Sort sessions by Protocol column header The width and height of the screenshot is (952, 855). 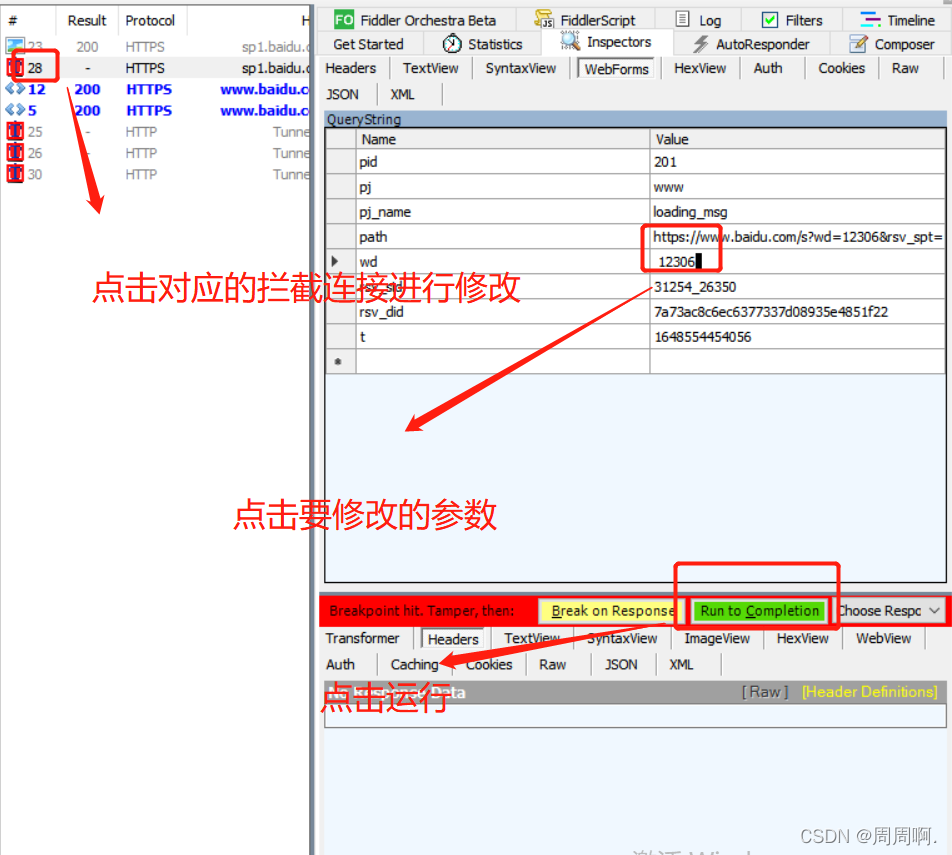point(151,21)
